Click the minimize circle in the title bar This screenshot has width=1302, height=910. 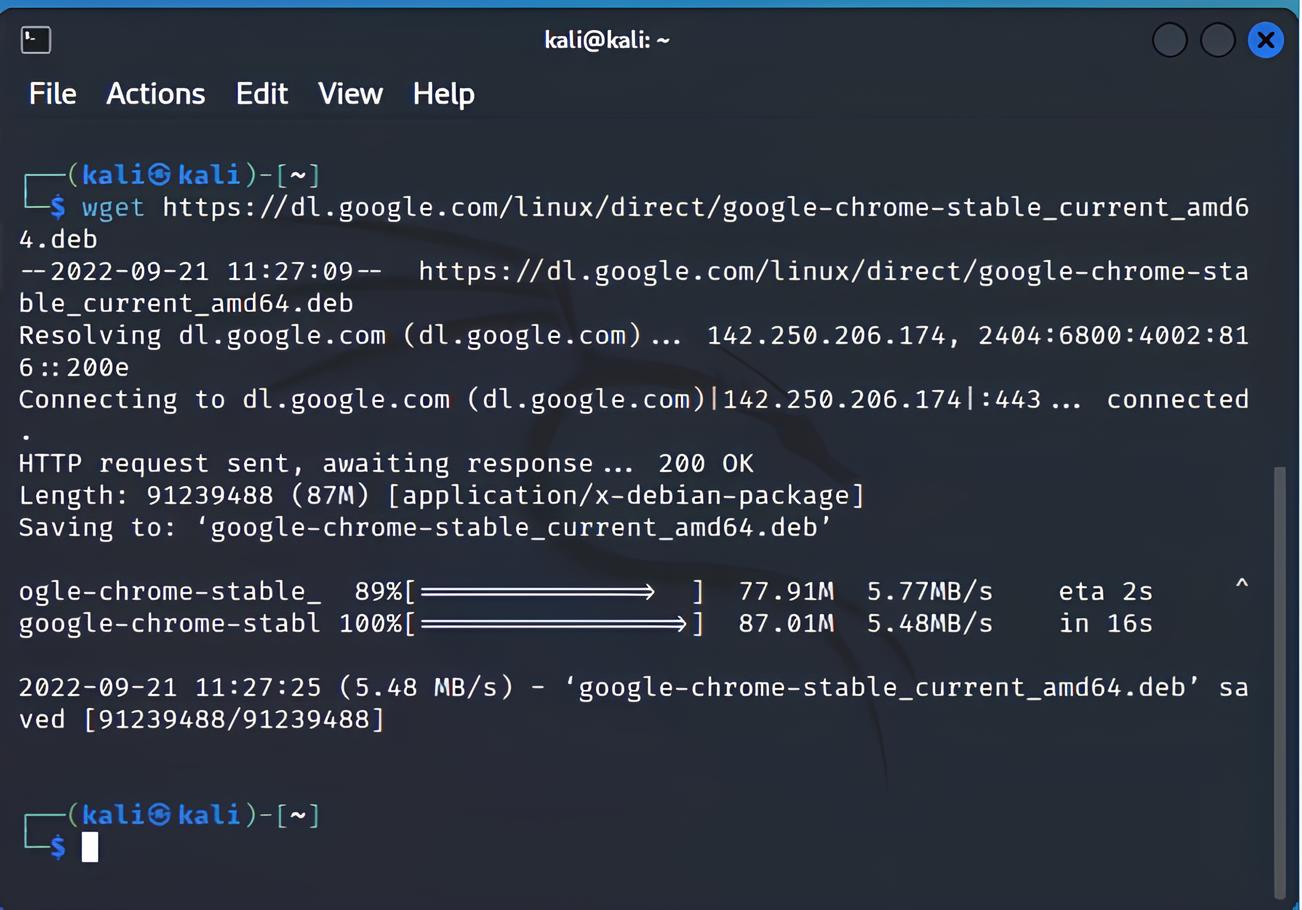pyautogui.click(x=1169, y=40)
